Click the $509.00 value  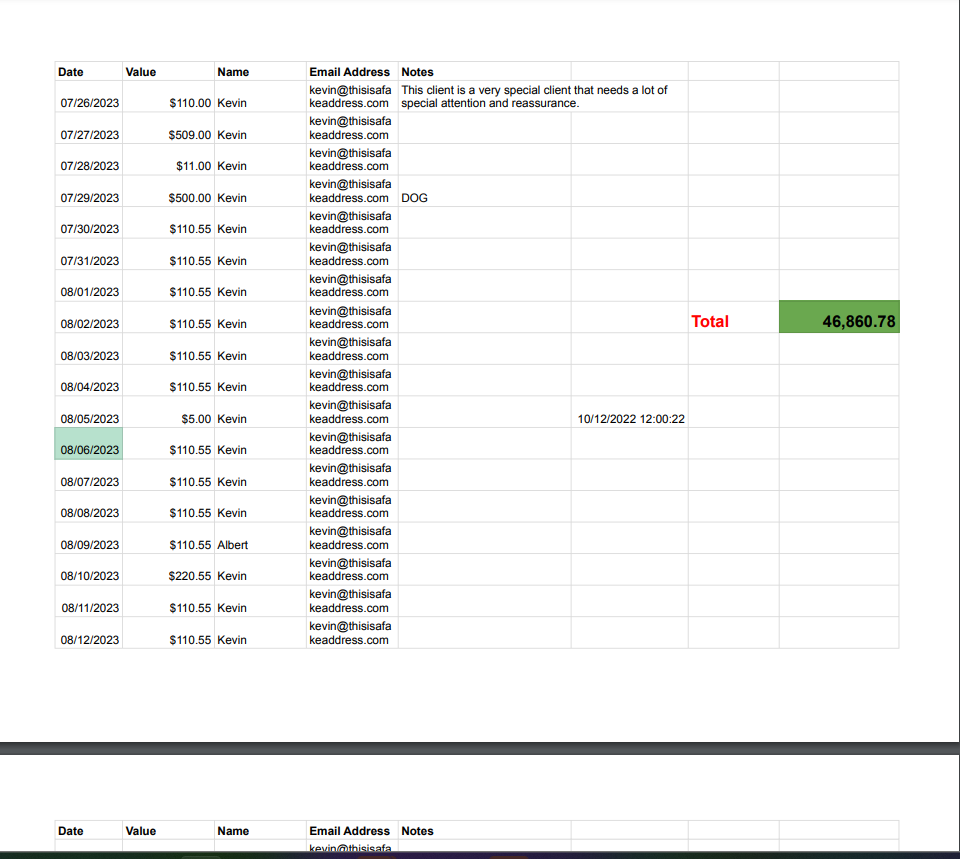point(190,135)
